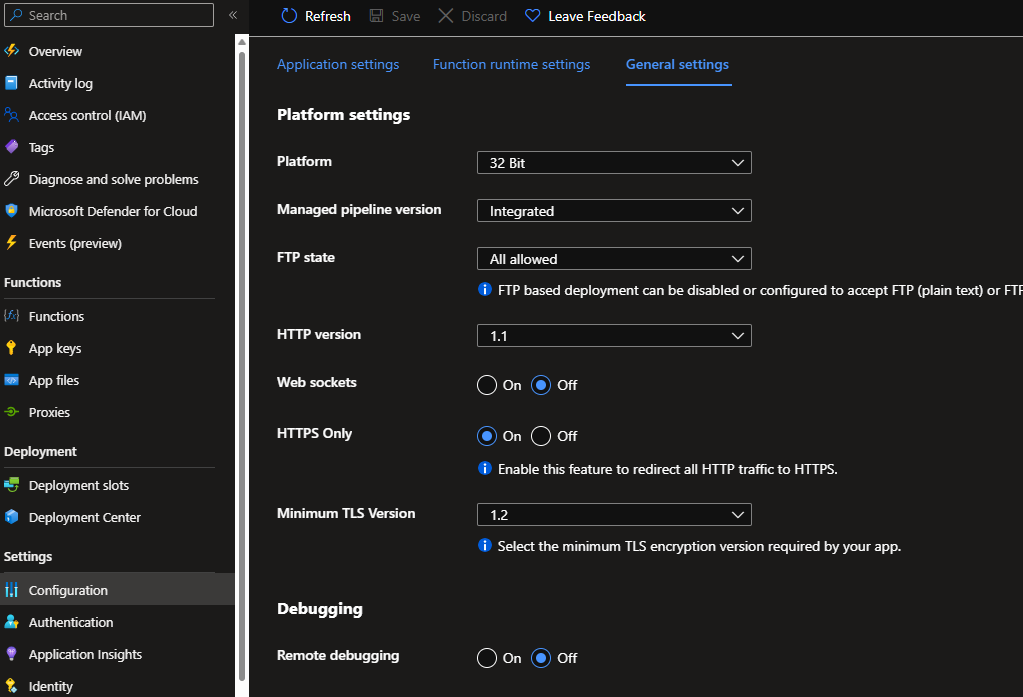Image resolution: width=1023 pixels, height=697 pixels.
Task: Click the Configuration sliders icon
Action: pyautogui.click(x=11, y=590)
